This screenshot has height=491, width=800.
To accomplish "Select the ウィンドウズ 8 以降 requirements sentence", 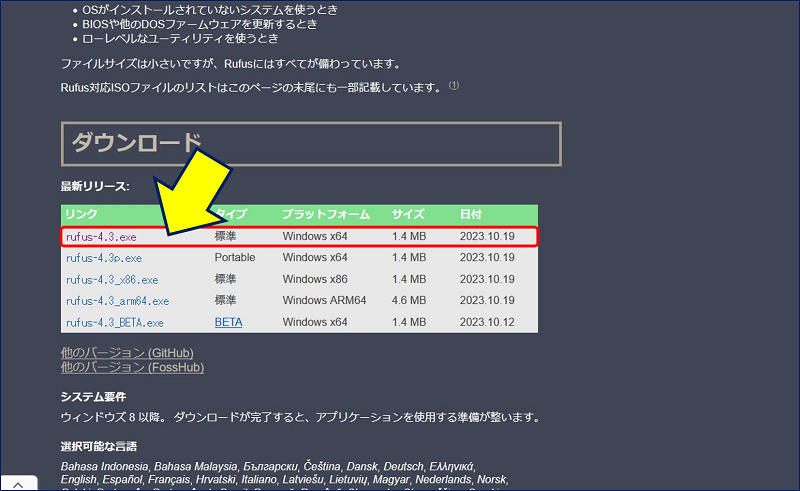I will click(300, 418).
